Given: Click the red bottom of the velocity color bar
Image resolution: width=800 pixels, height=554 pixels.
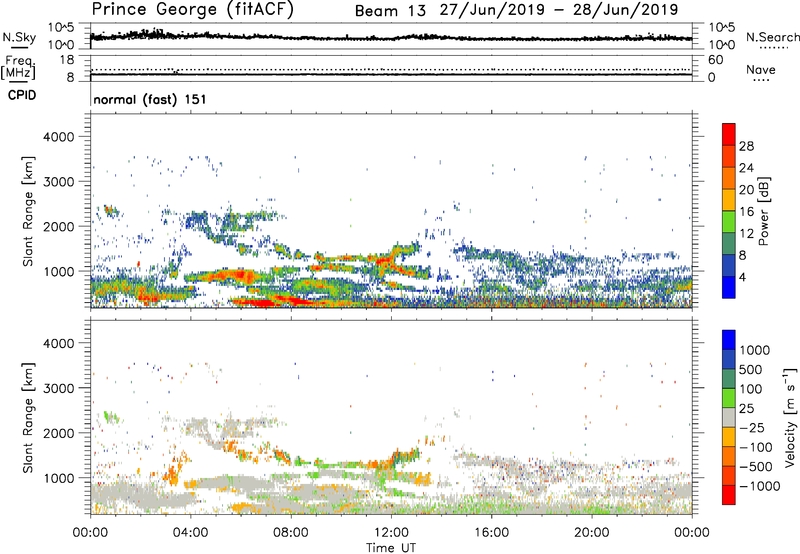Looking at the screenshot, I should coord(729,495).
